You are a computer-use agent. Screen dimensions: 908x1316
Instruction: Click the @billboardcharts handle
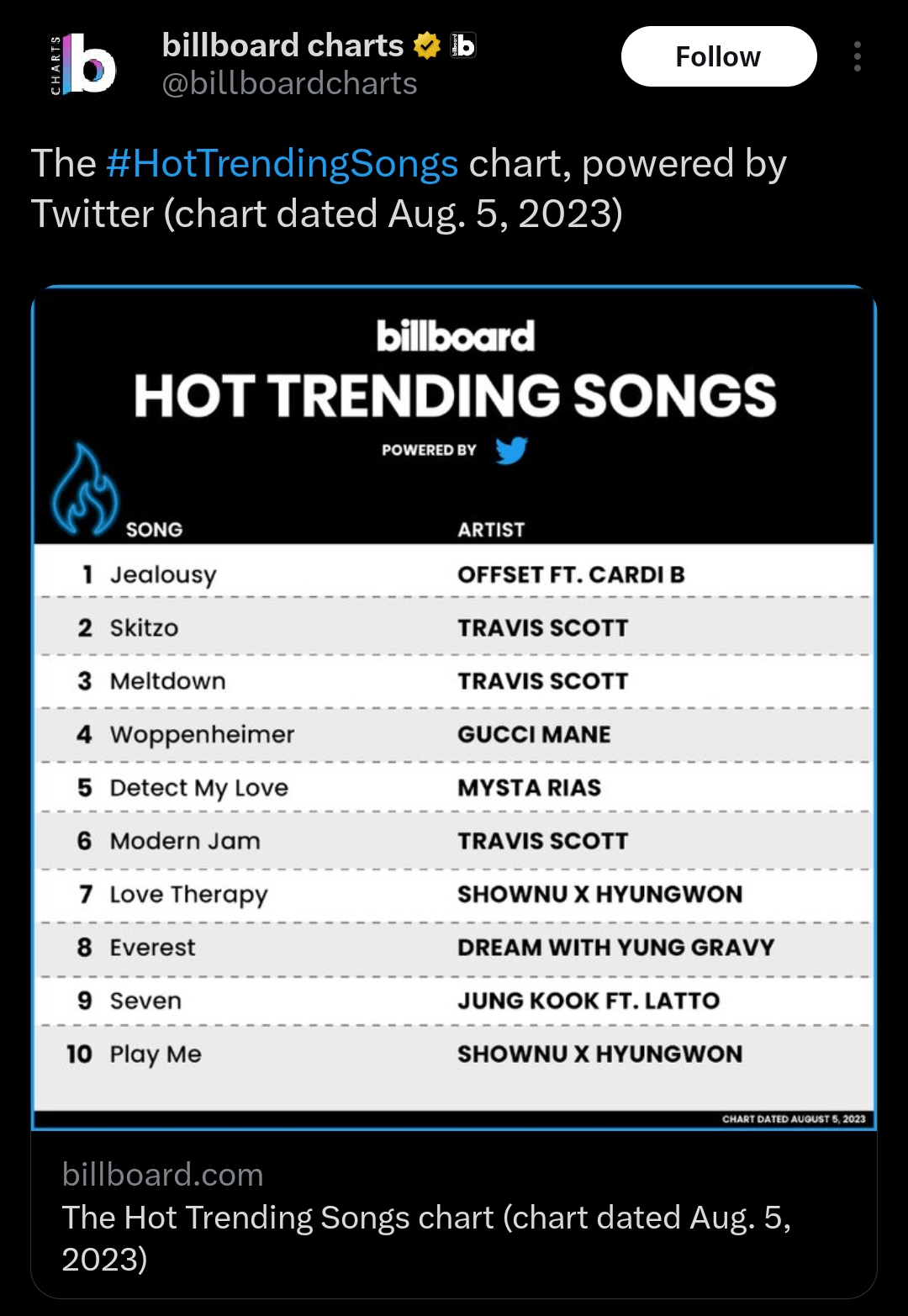[290, 83]
